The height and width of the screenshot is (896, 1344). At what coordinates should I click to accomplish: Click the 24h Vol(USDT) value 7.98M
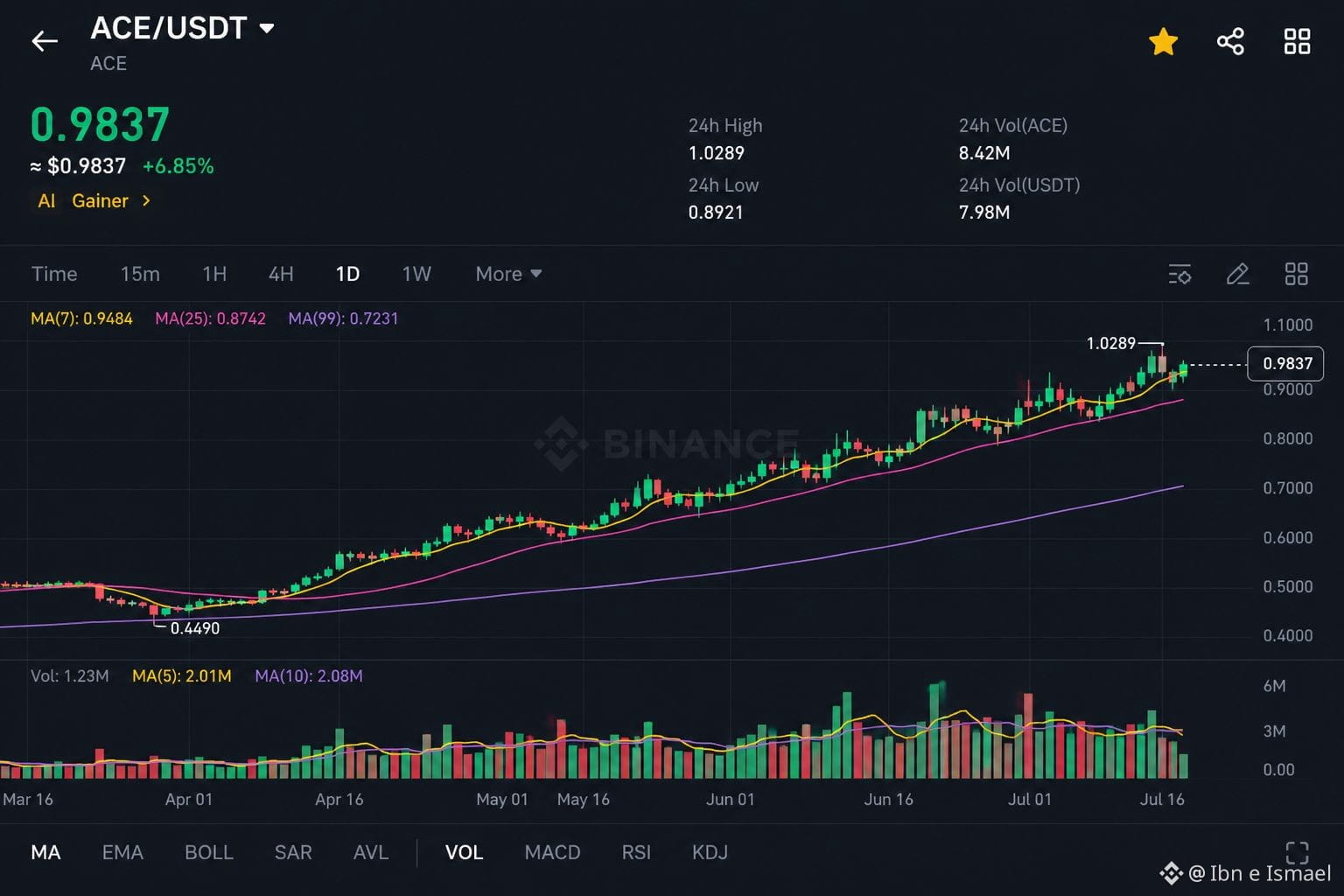click(x=983, y=213)
